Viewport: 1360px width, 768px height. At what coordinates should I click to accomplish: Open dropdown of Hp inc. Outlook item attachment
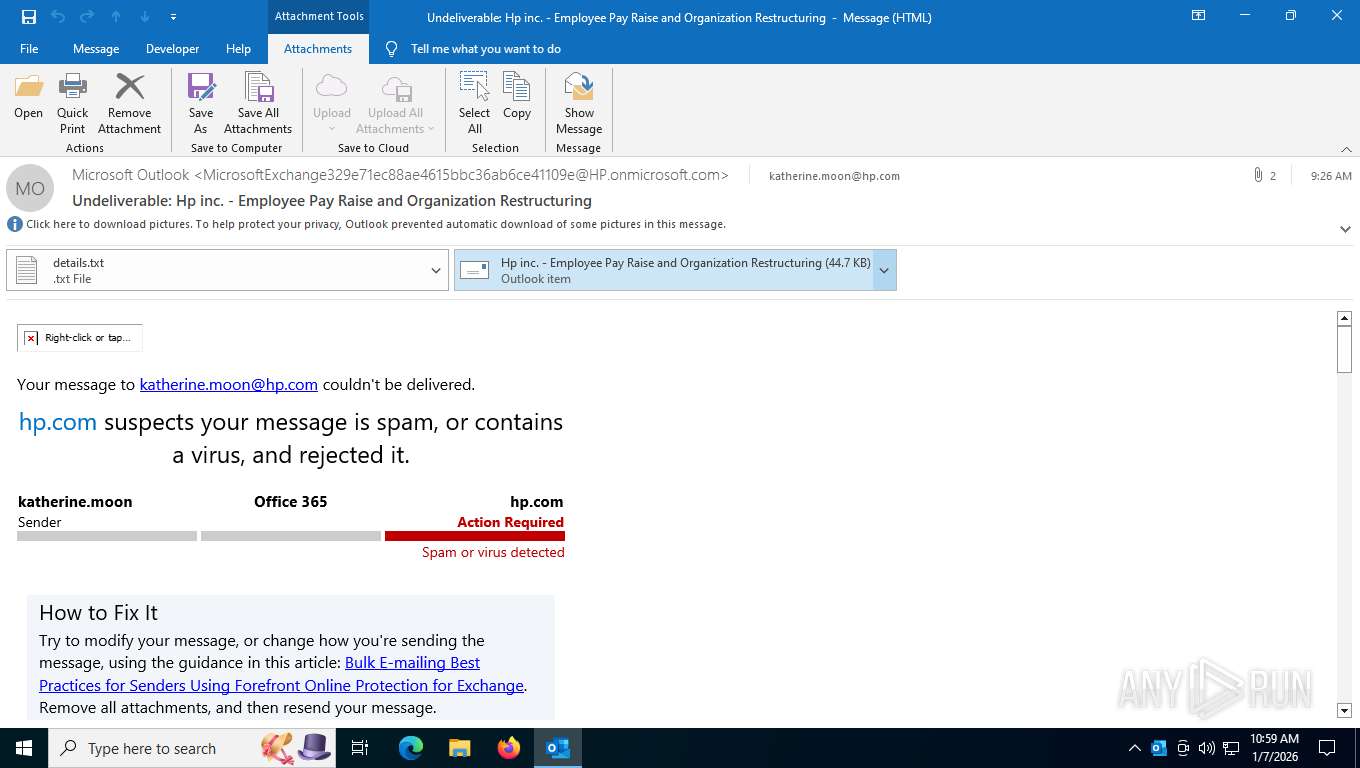(884, 270)
